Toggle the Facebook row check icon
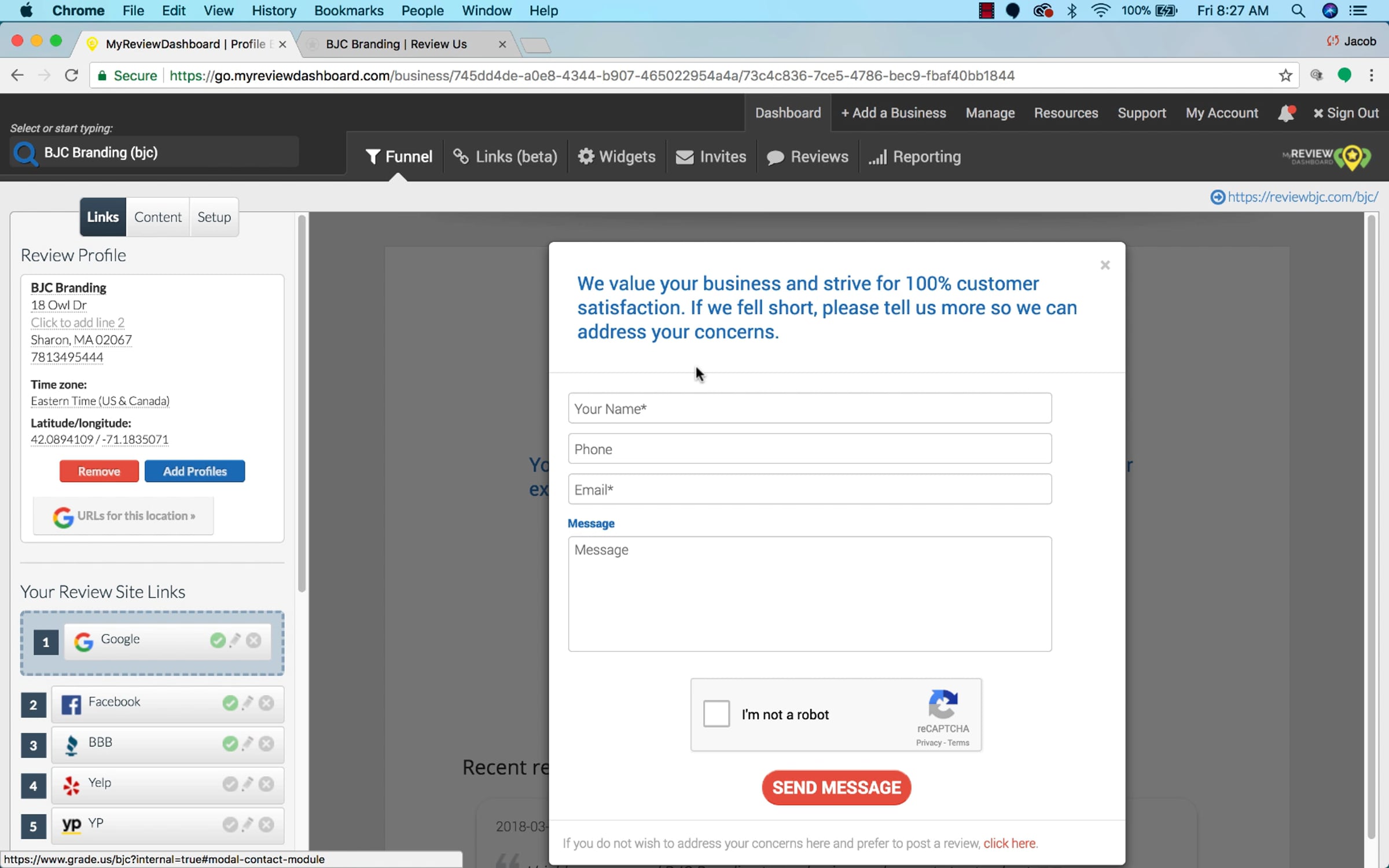The image size is (1389, 868). pos(230,703)
